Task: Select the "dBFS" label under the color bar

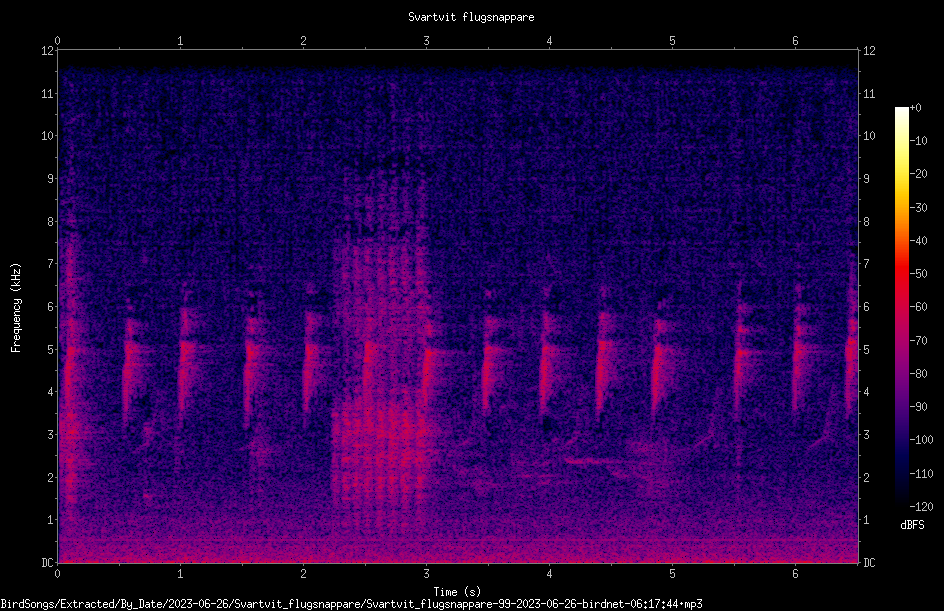Action: click(912, 525)
